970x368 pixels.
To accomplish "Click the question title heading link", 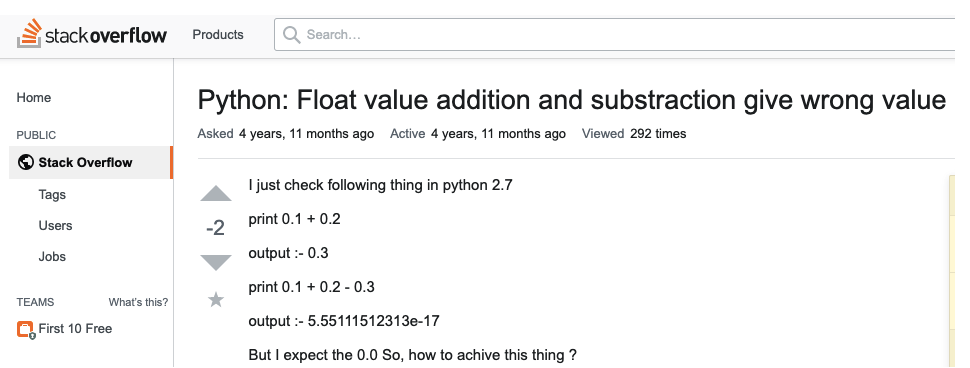I will tap(572, 100).
